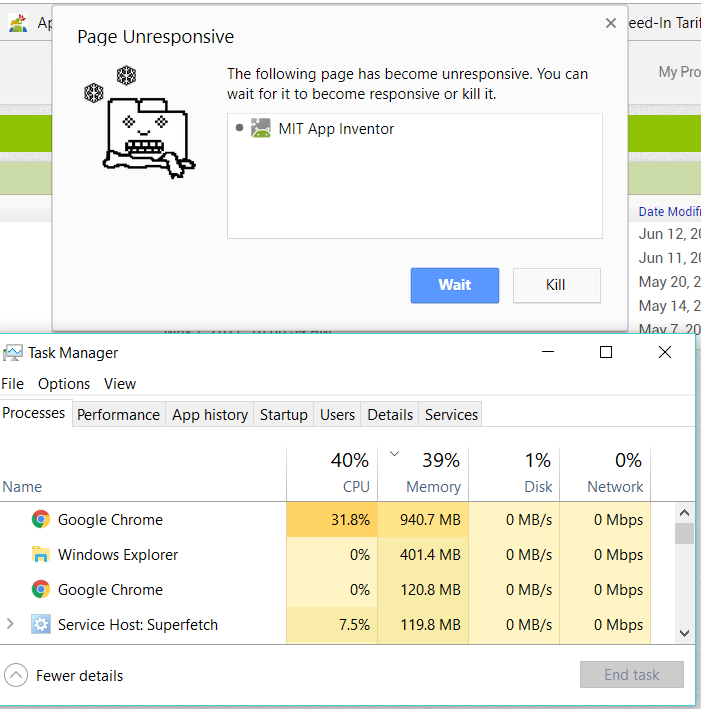Switch to the Startup tab
This screenshot has width=701, height=709.
[284, 415]
